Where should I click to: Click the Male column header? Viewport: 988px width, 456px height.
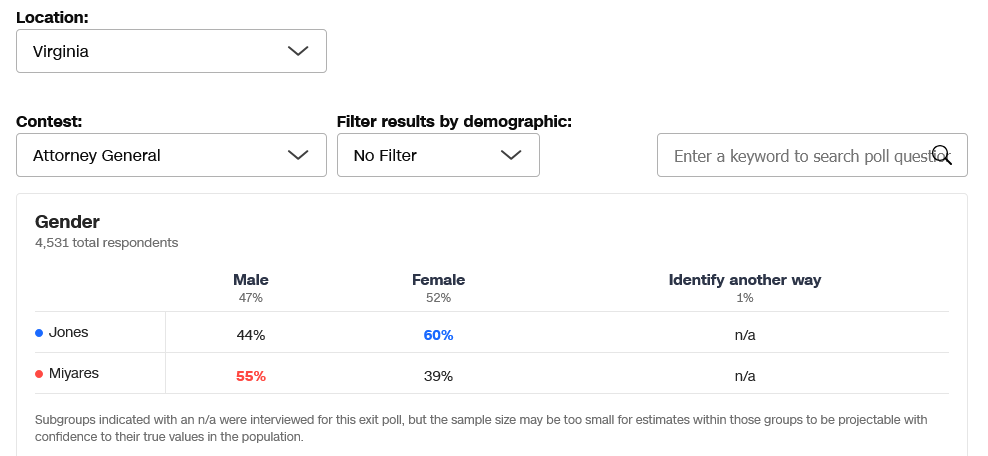coord(251,280)
